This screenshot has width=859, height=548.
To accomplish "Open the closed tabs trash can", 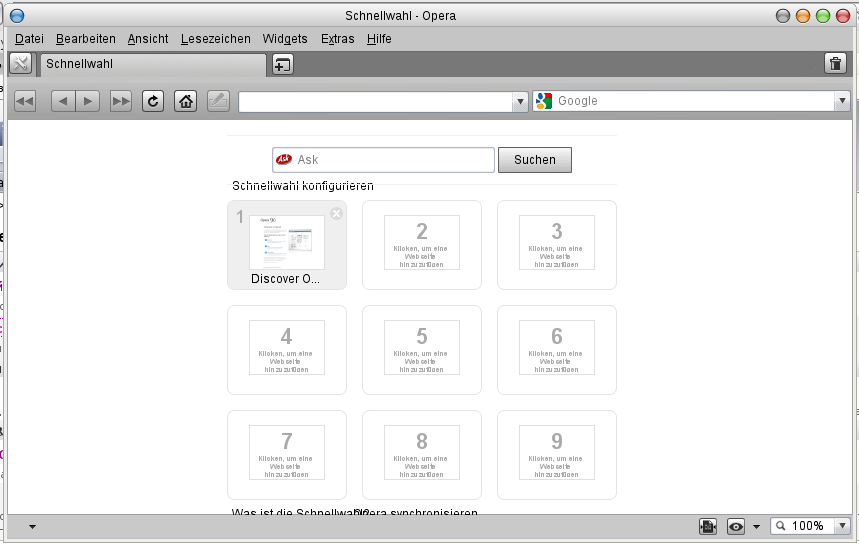I will (835, 64).
